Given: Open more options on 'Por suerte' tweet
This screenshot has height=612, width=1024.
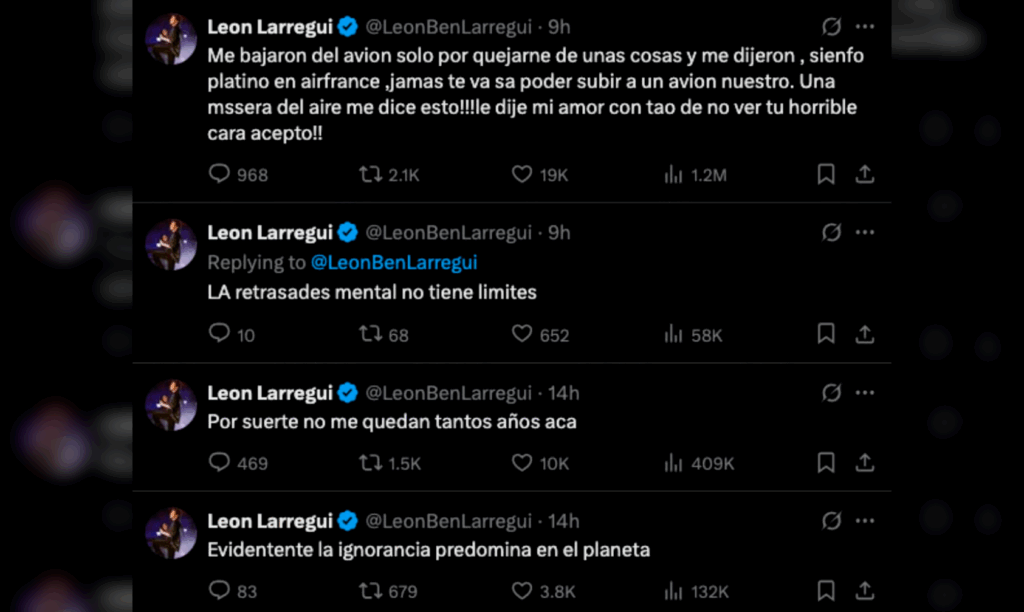Looking at the screenshot, I should tap(865, 393).
